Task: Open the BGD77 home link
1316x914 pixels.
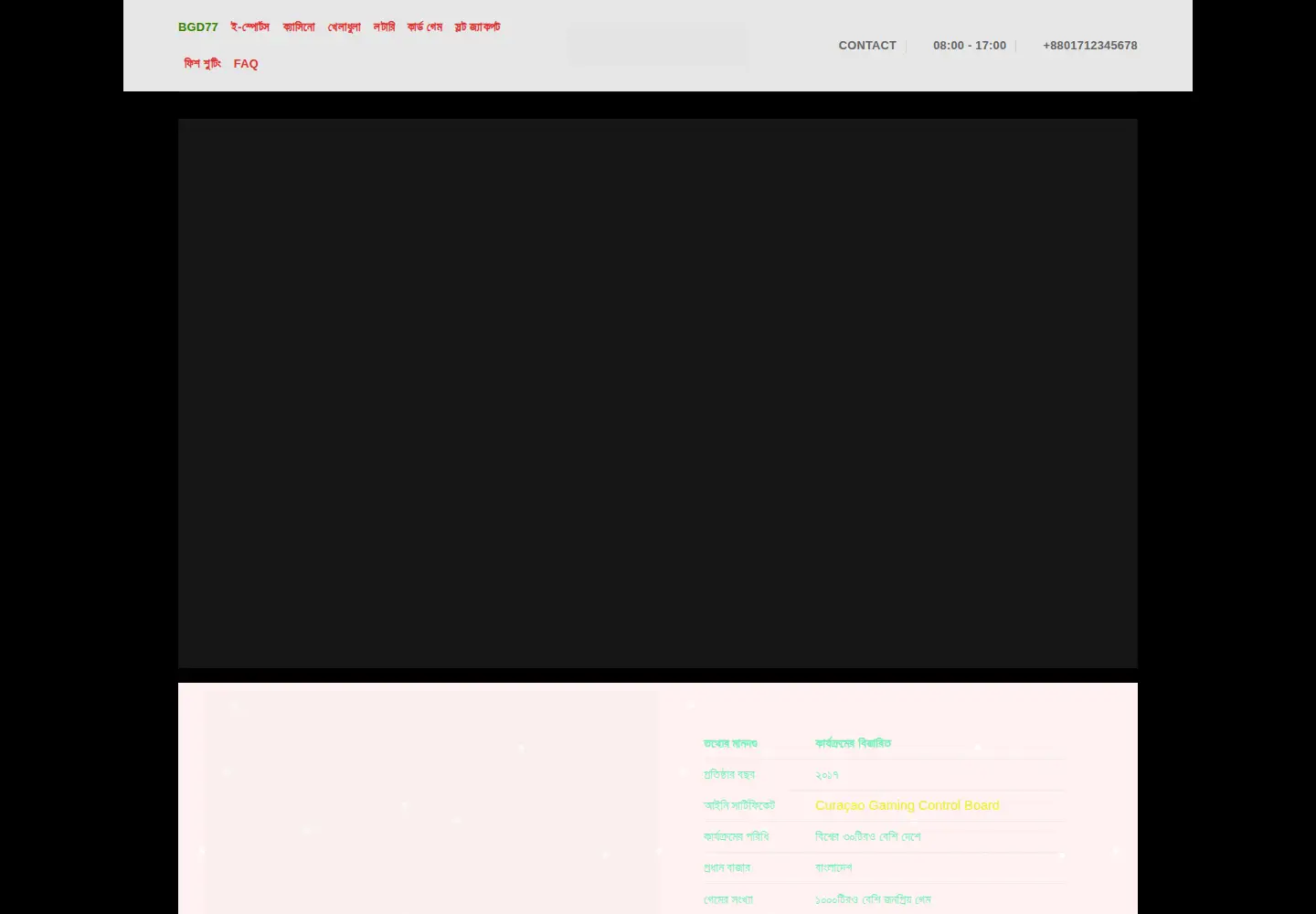Action: coord(197,27)
